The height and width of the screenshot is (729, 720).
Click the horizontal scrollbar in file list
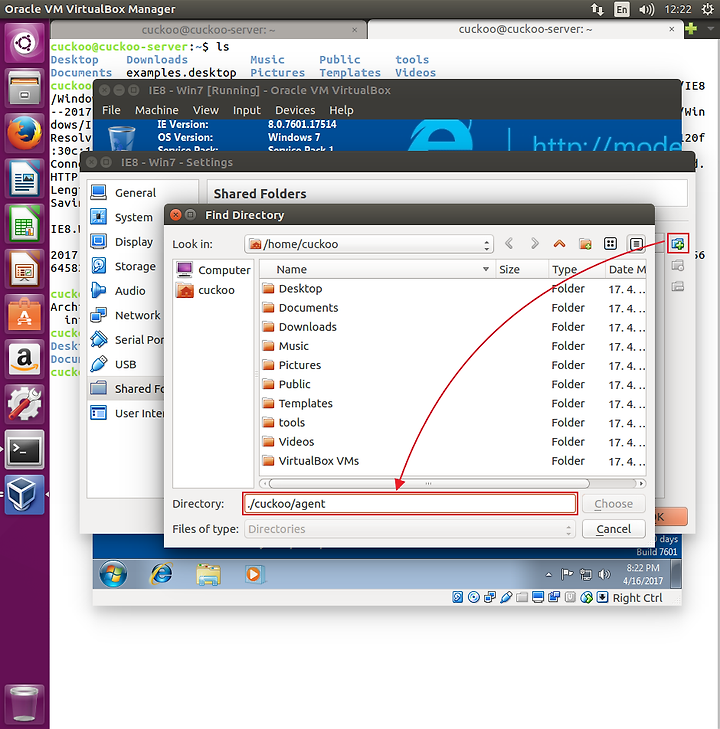[x=429, y=484]
